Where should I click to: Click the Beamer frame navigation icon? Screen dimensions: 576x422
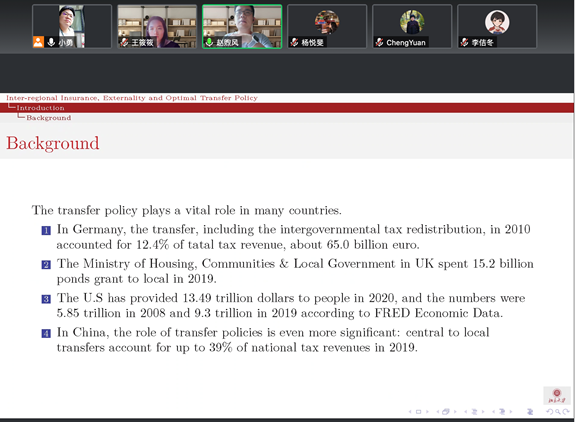[446, 412]
